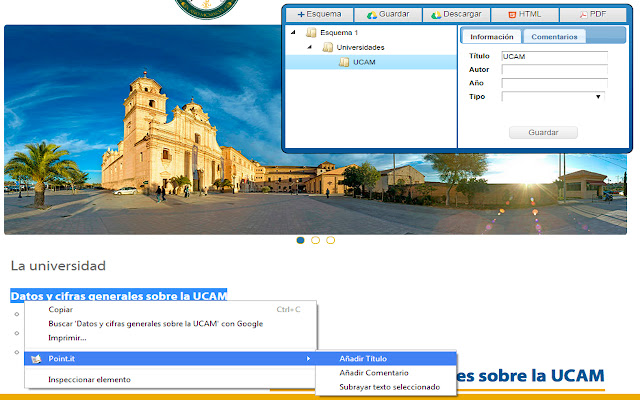Image resolution: width=640 pixels, height=400 pixels.
Task: Export the scheme as HTML
Action: coord(525,14)
